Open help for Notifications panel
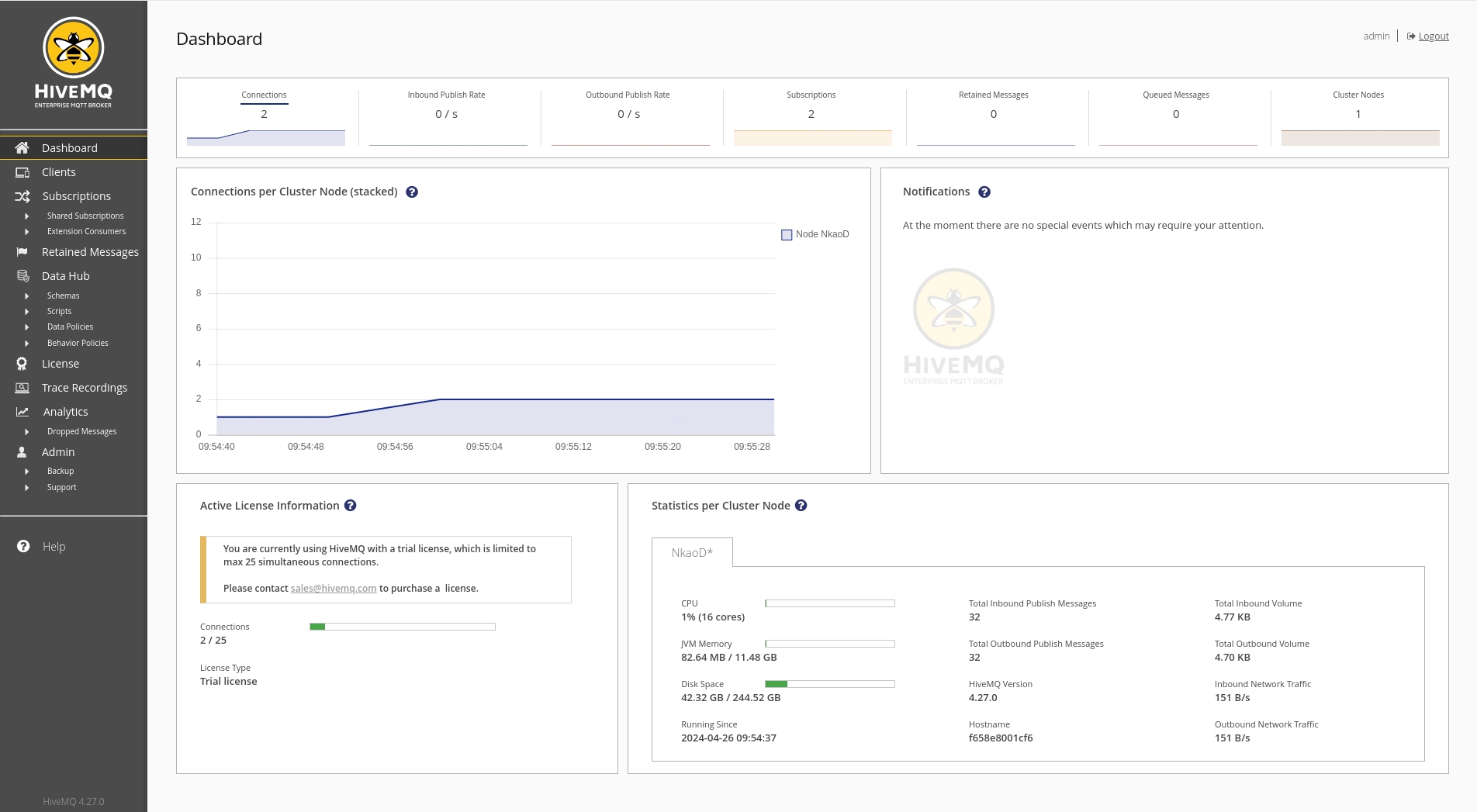The width and height of the screenshot is (1477, 812). tap(984, 192)
